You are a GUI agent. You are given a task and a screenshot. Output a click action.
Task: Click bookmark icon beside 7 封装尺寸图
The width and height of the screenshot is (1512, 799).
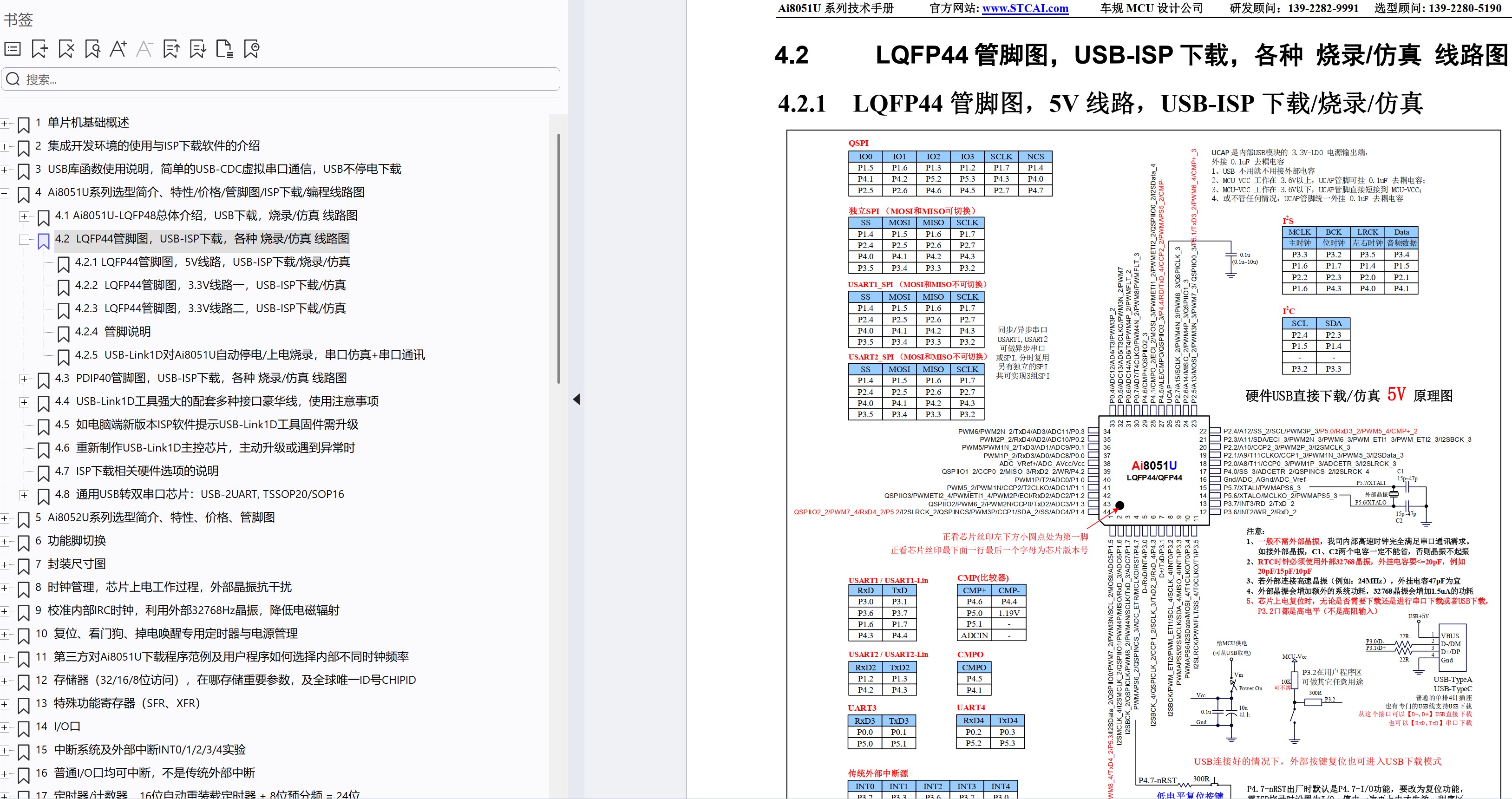coord(24,566)
